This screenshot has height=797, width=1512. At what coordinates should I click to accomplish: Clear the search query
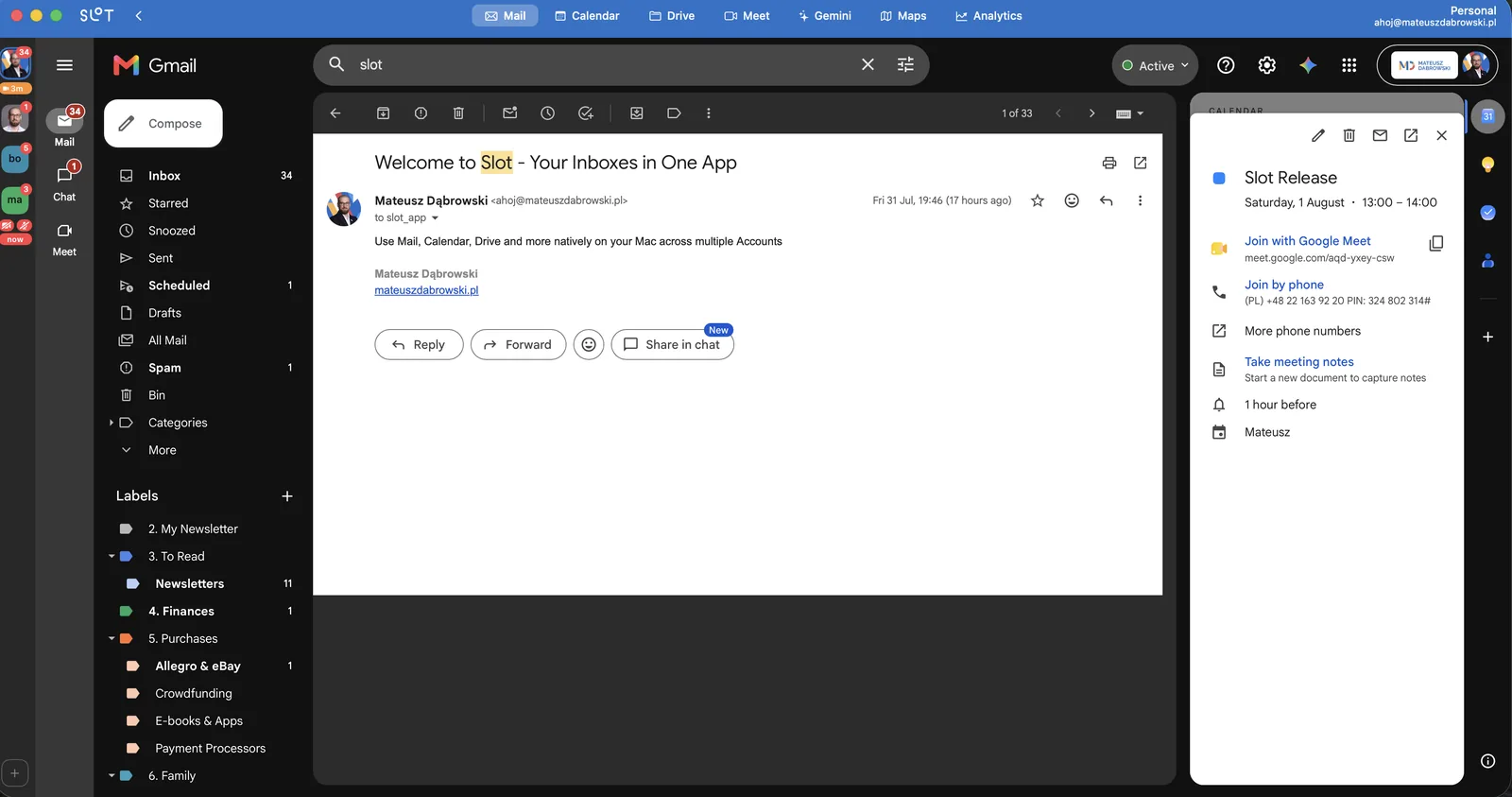(868, 64)
